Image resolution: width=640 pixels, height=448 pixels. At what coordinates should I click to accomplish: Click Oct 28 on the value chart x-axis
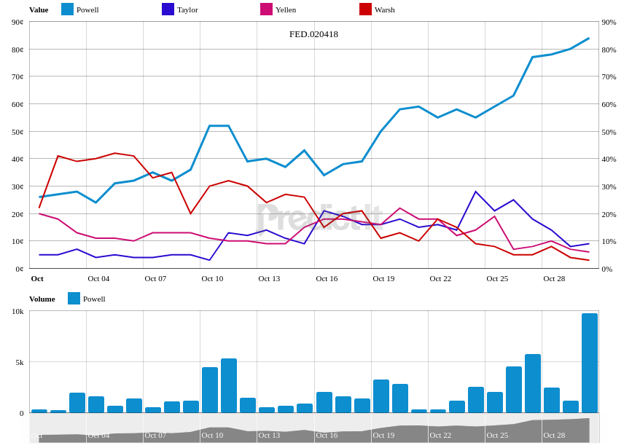point(554,278)
